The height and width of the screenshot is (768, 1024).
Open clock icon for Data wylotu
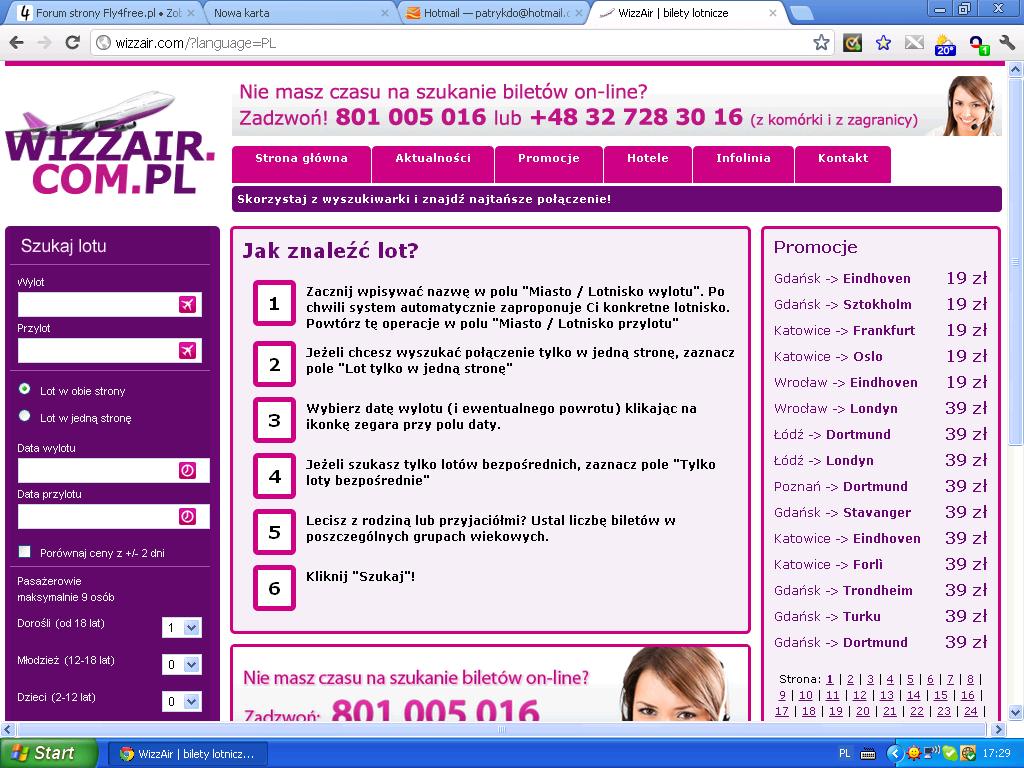click(187, 470)
